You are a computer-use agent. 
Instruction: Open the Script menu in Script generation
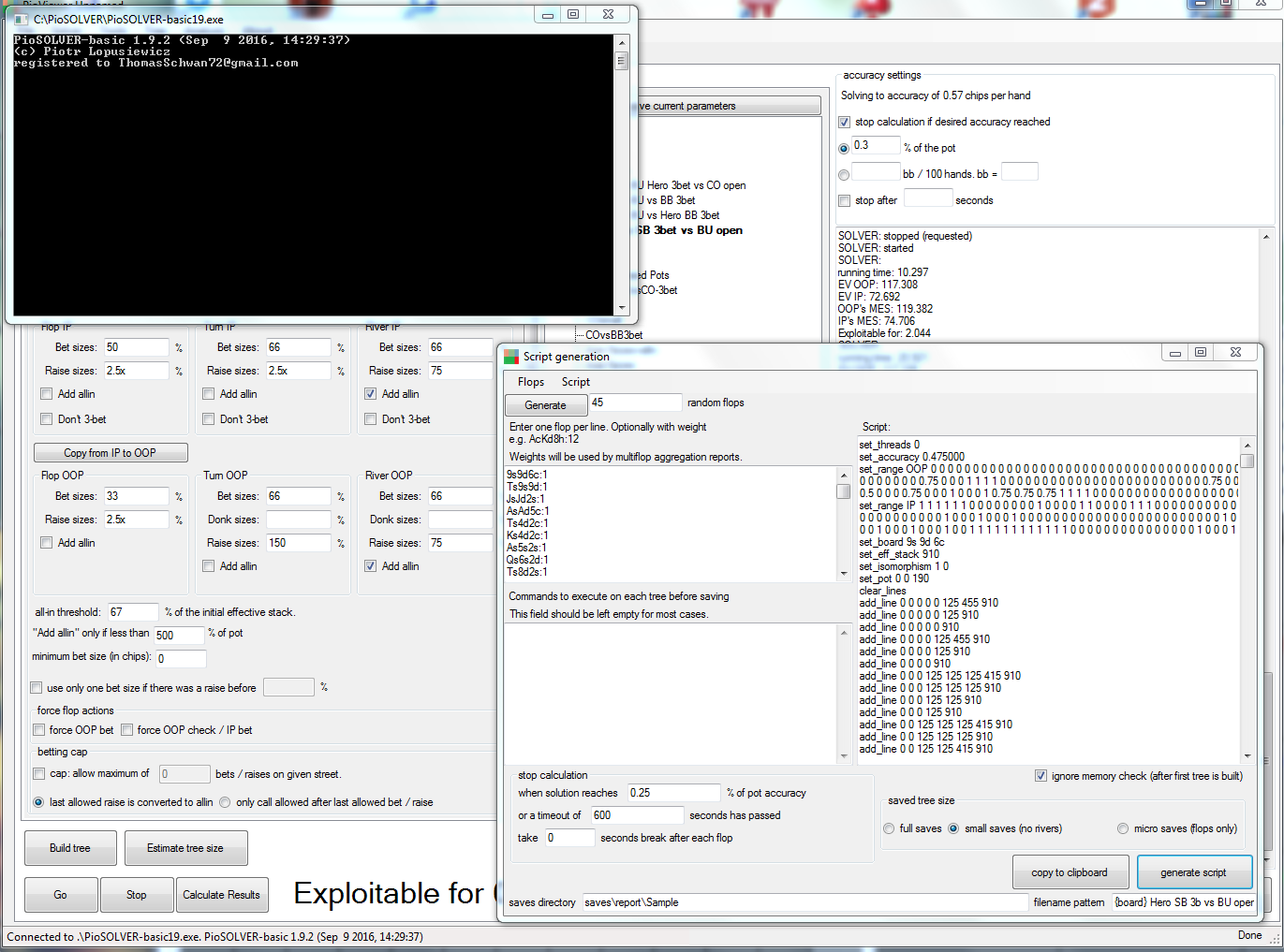pos(576,382)
